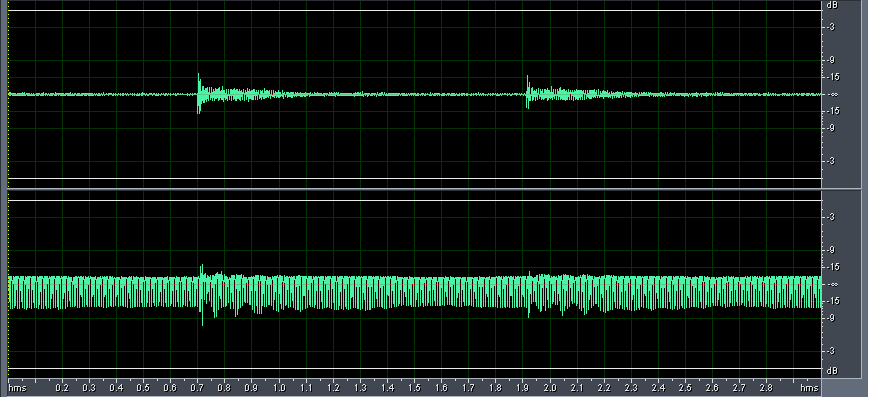The height and width of the screenshot is (397, 869).
Task: Click first large spike in lower channel waveform
Action: pos(202,294)
